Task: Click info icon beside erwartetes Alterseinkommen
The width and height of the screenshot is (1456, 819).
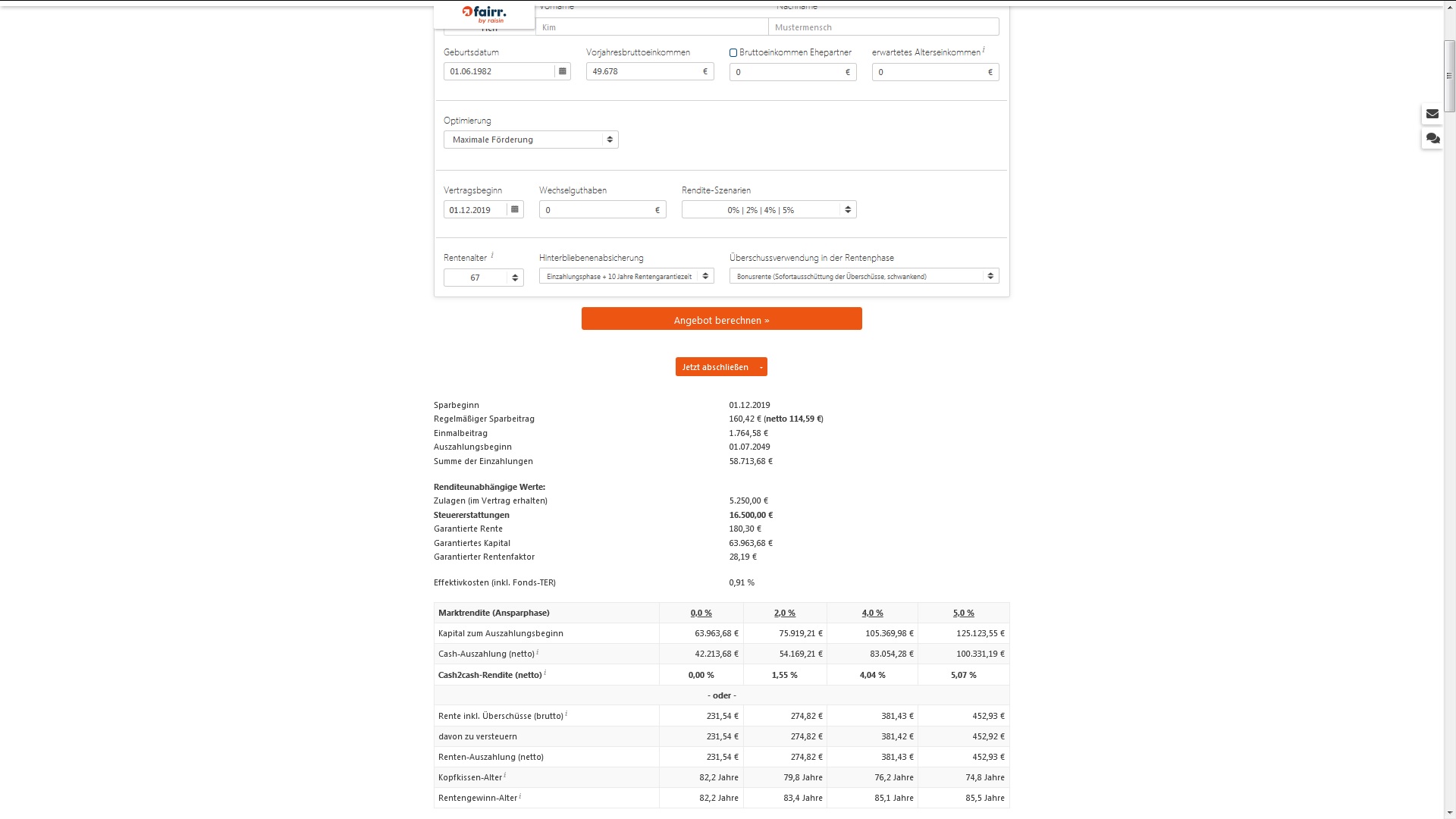Action: point(984,50)
